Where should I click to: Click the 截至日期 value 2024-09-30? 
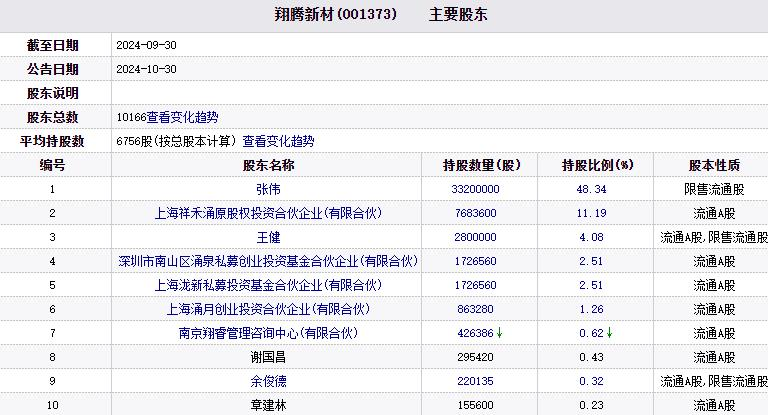click(146, 45)
